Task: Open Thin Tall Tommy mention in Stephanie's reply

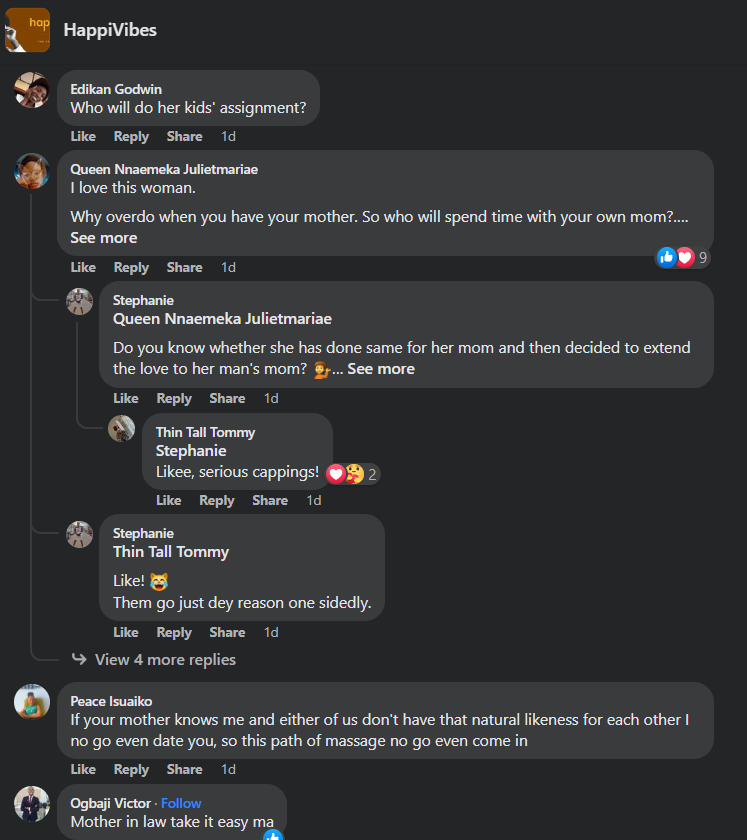Action: click(171, 552)
